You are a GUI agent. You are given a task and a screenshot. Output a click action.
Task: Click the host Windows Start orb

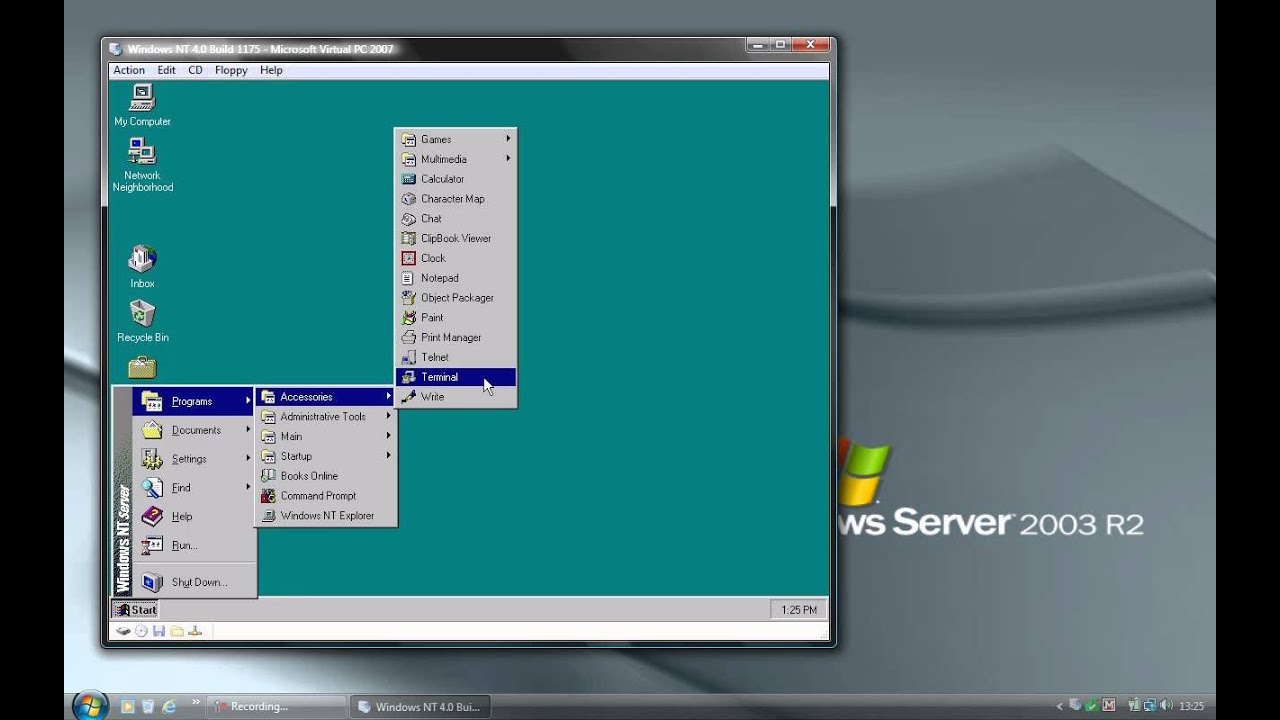(91, 705)
